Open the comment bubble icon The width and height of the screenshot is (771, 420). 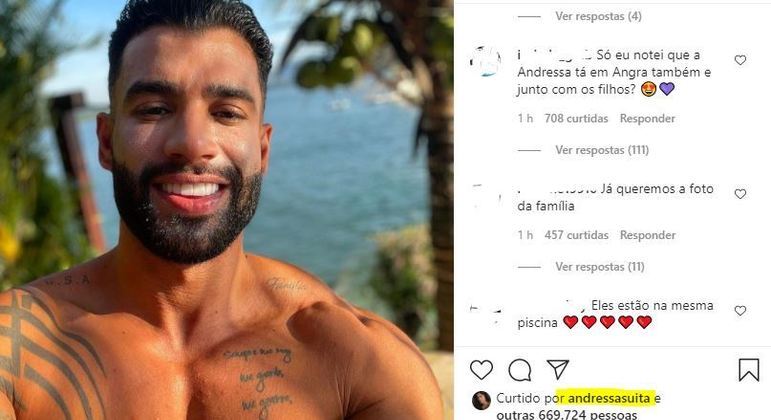click(x=520, y=370)
